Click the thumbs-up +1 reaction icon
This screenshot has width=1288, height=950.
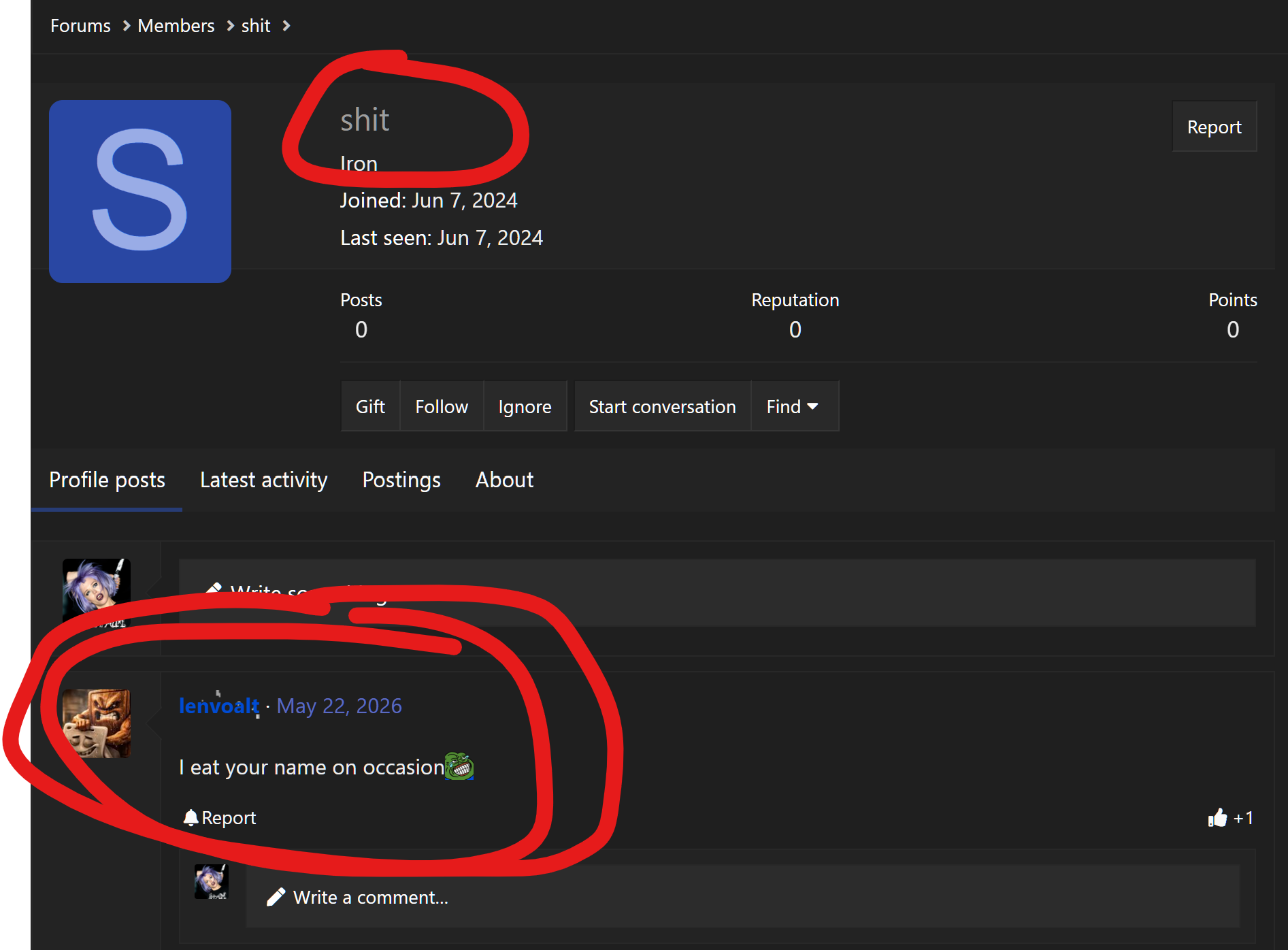pyautogui.click(x=1230, y=817)
